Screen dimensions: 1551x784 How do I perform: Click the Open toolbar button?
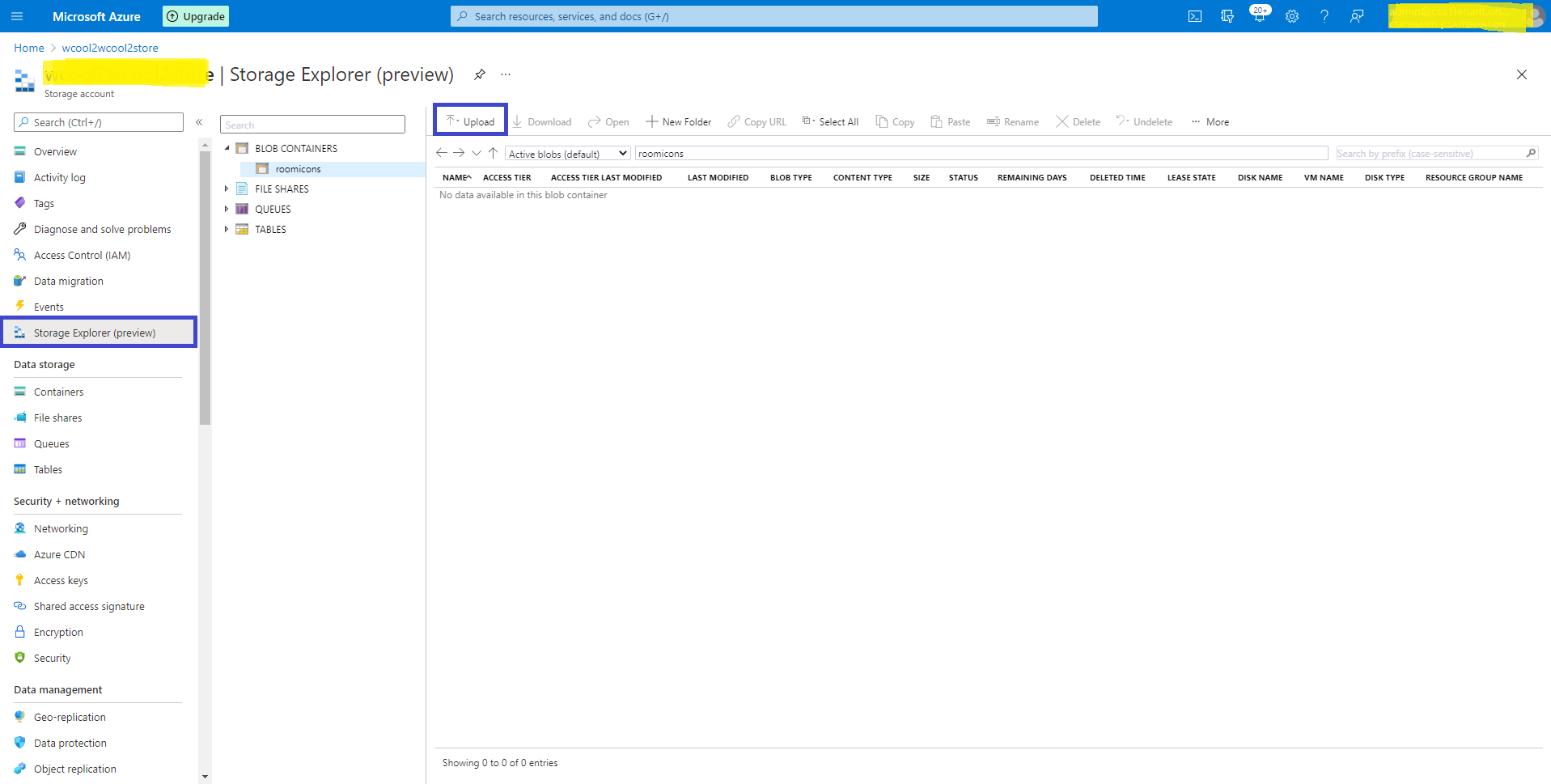point(608,122)
